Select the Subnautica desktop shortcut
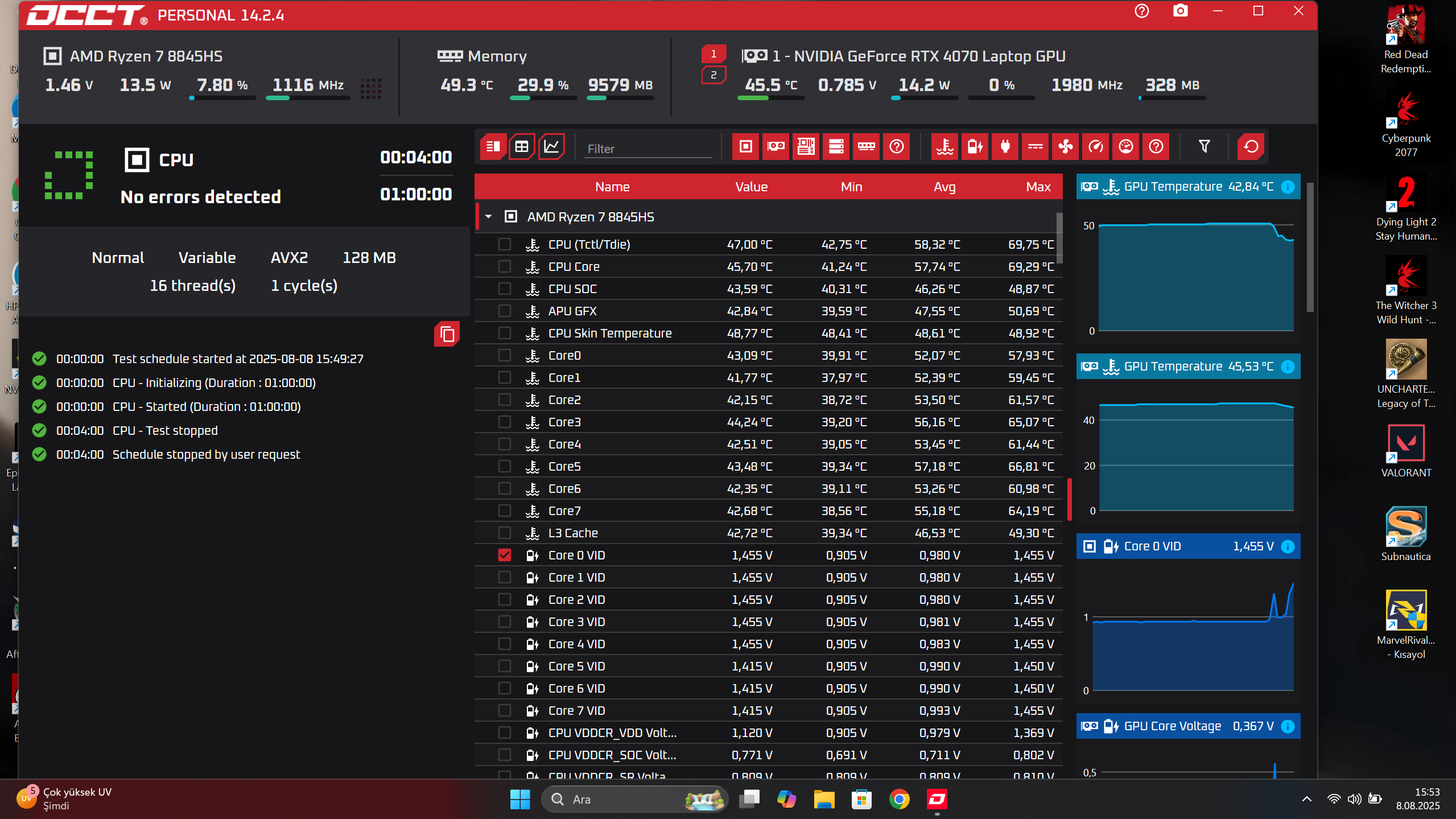Image resolution: width=1456 pixels, height=819 pixels. click(1406, 534)
